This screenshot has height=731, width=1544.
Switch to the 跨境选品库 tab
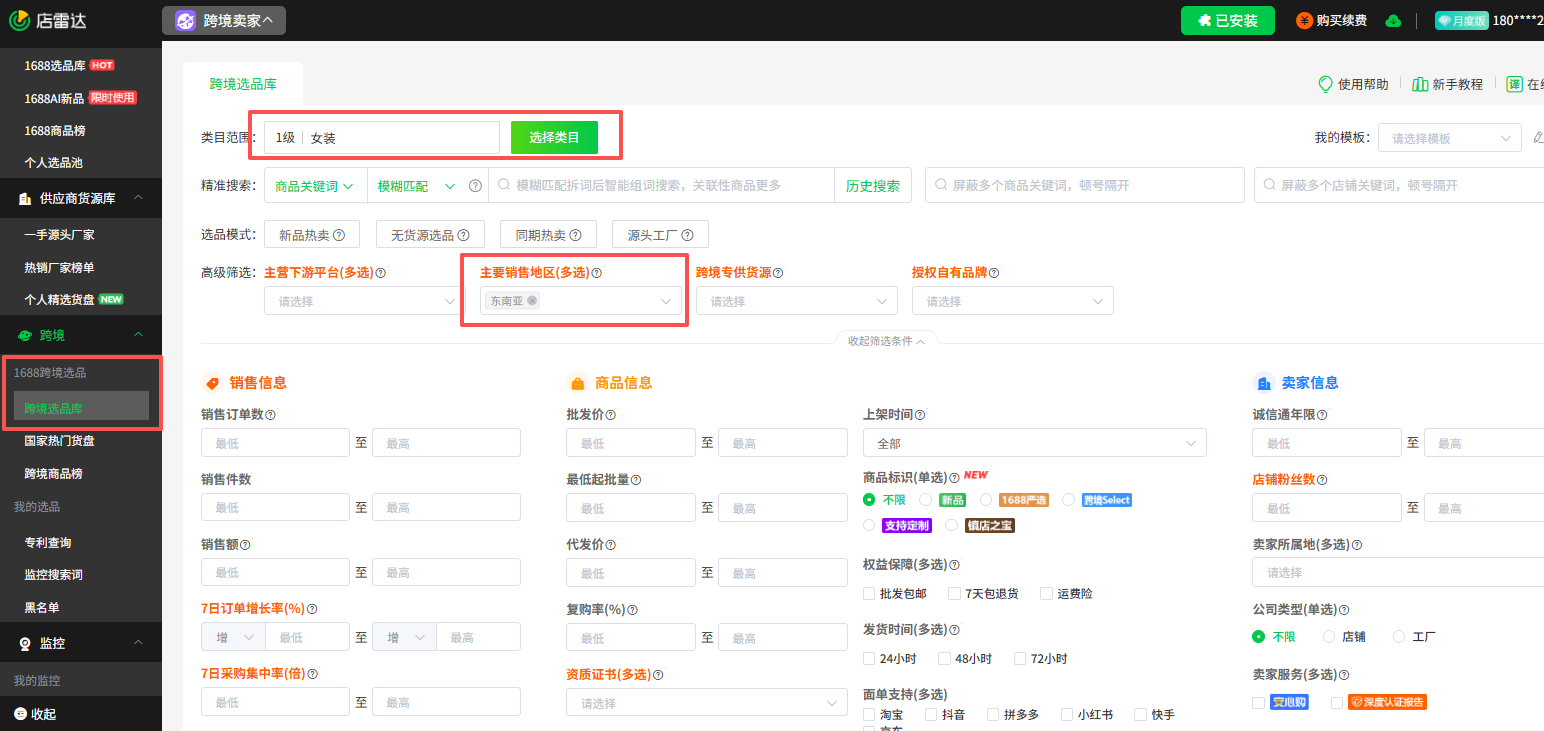[243, 84]
